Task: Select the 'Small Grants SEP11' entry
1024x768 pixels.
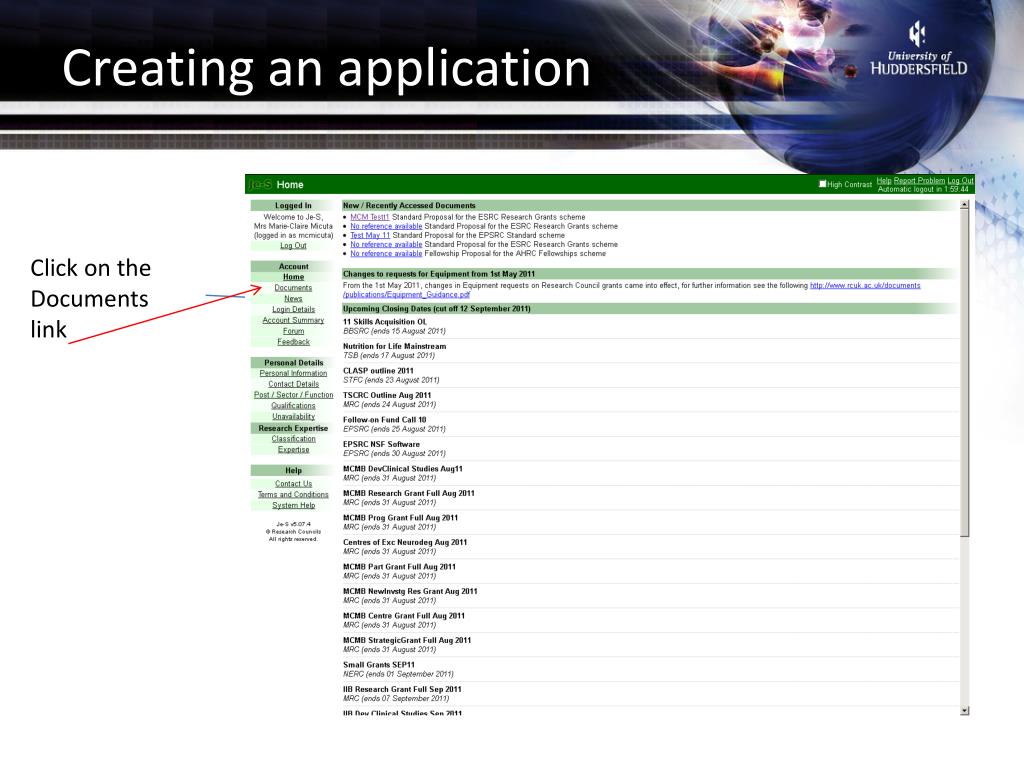Action: point(379,665)
